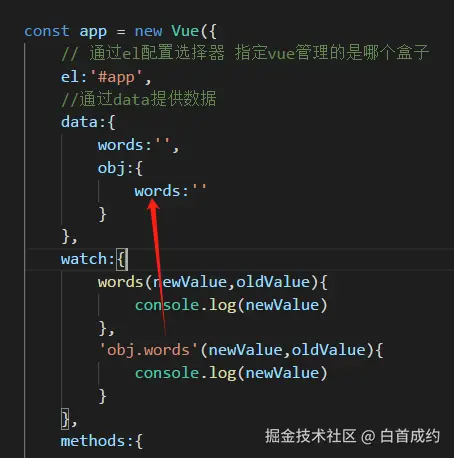Click the 'new' keyword
454x458 pixels.
[x=148, y=31]
